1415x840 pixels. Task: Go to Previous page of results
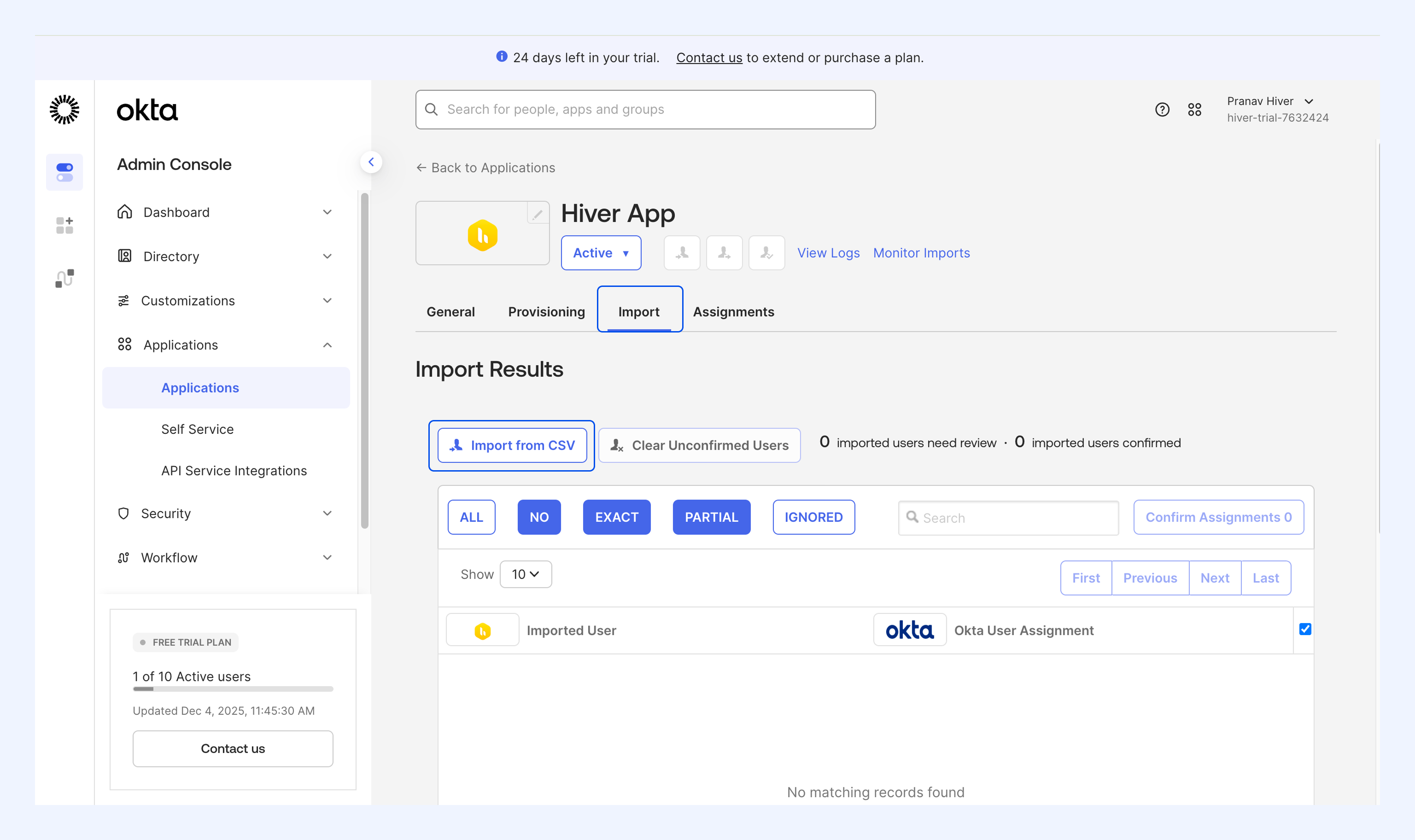pyautogui.click(x=1150, y=578)
